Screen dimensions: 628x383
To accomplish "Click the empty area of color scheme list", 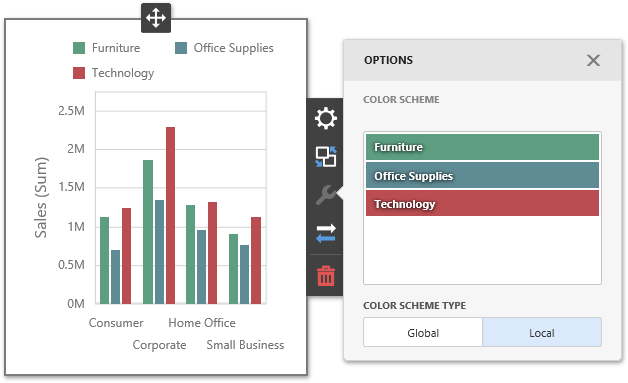I will click(x=482, y=250).
